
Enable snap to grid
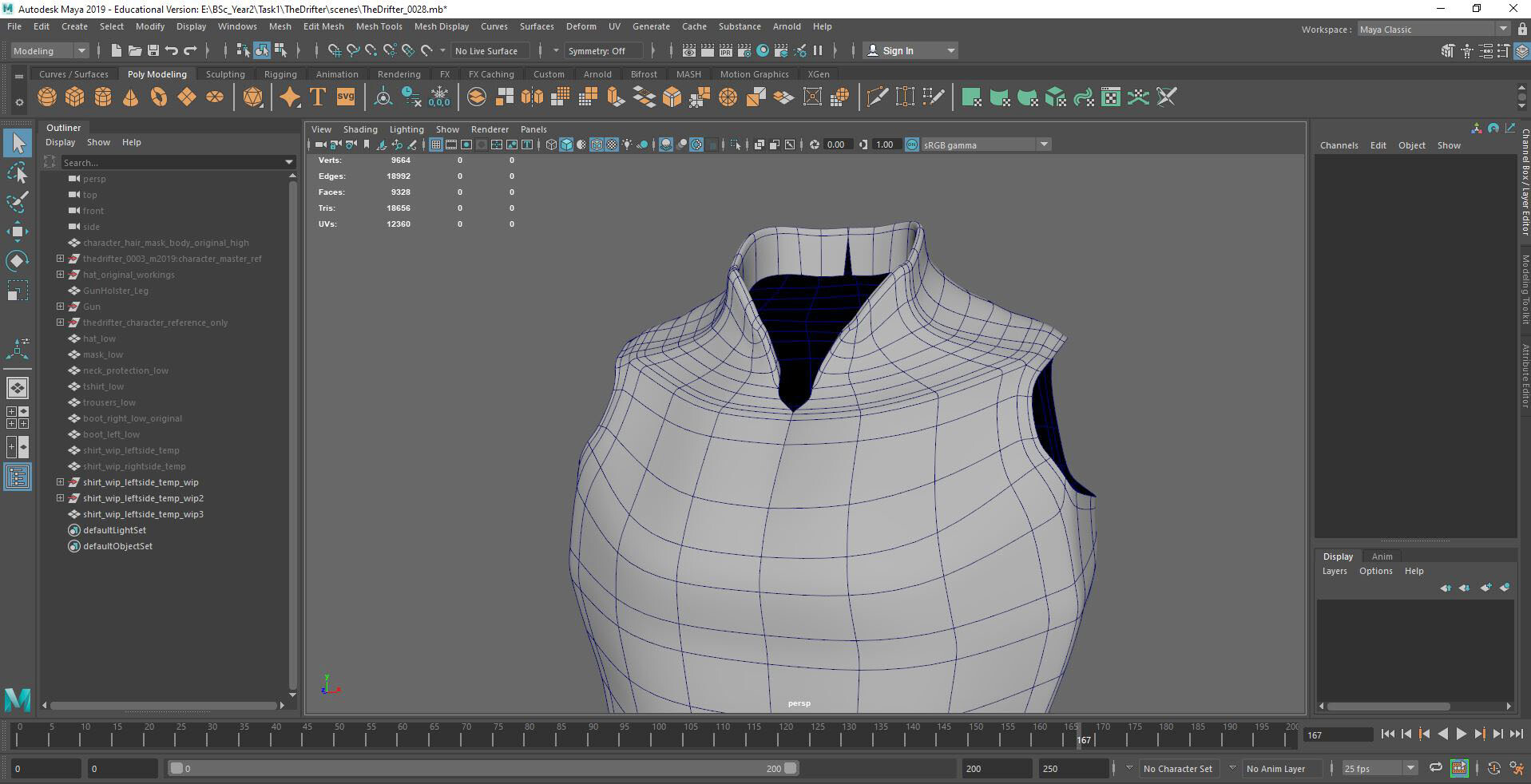pyautogui.click(x=335, y=50)
